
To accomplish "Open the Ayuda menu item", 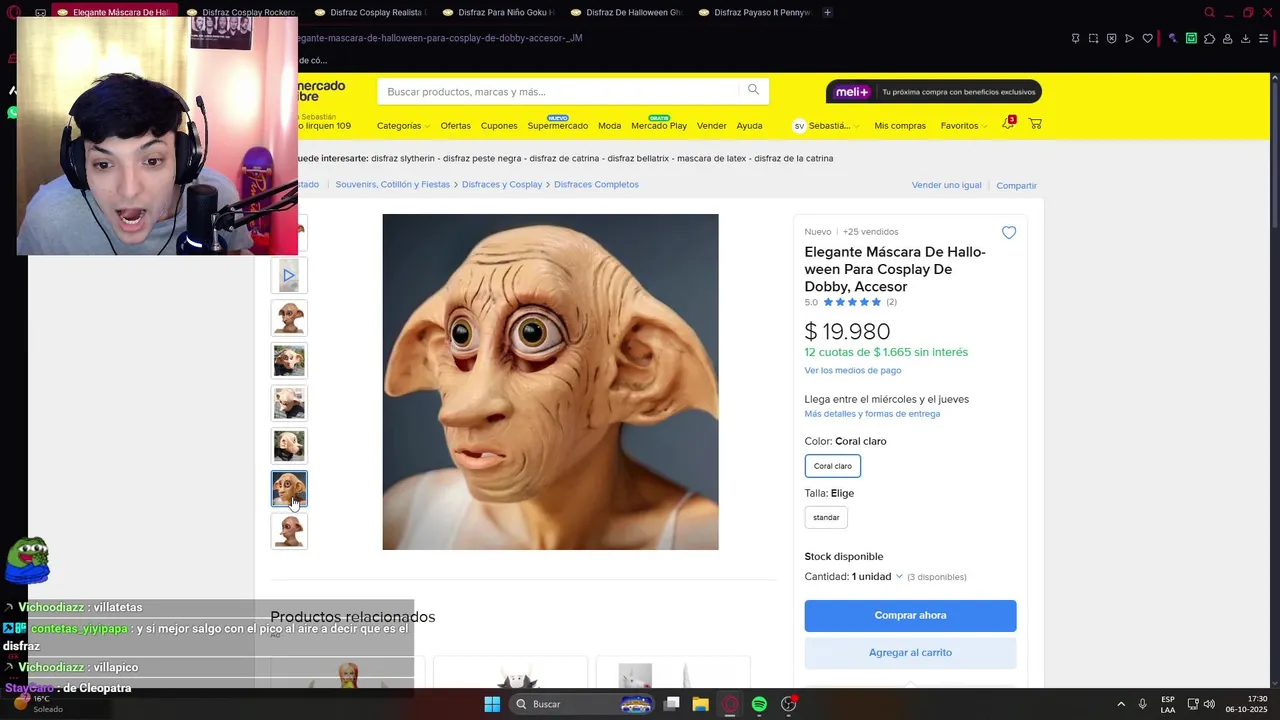I will pyautogui.click(x=749, y=126).
